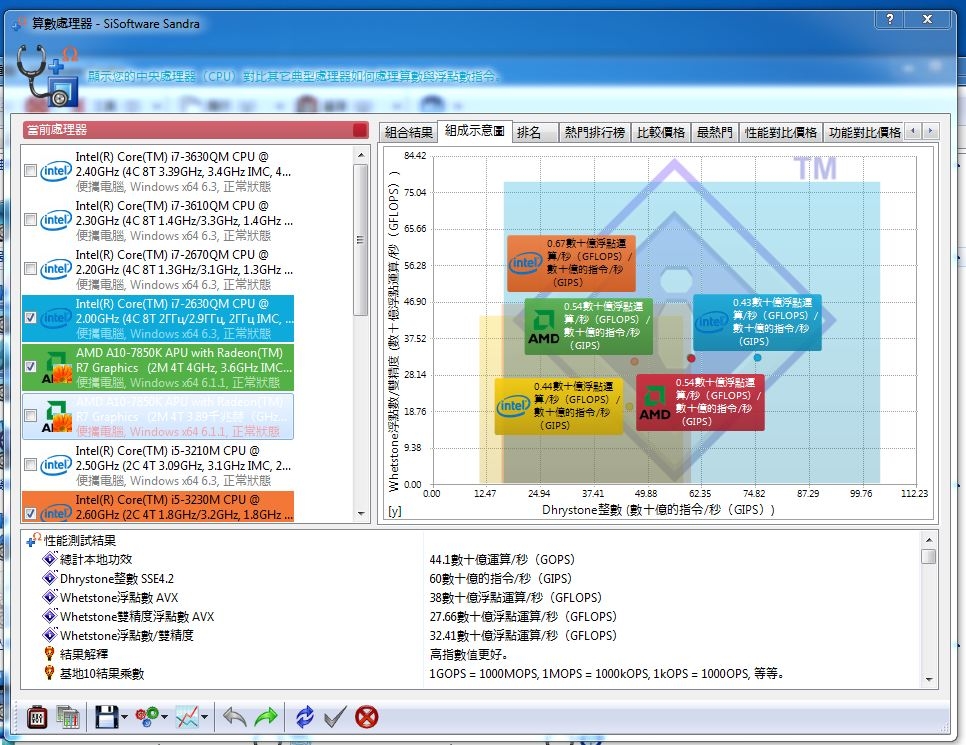Click the stethoscope module icon
966x745 pixels.
point(47,76)
